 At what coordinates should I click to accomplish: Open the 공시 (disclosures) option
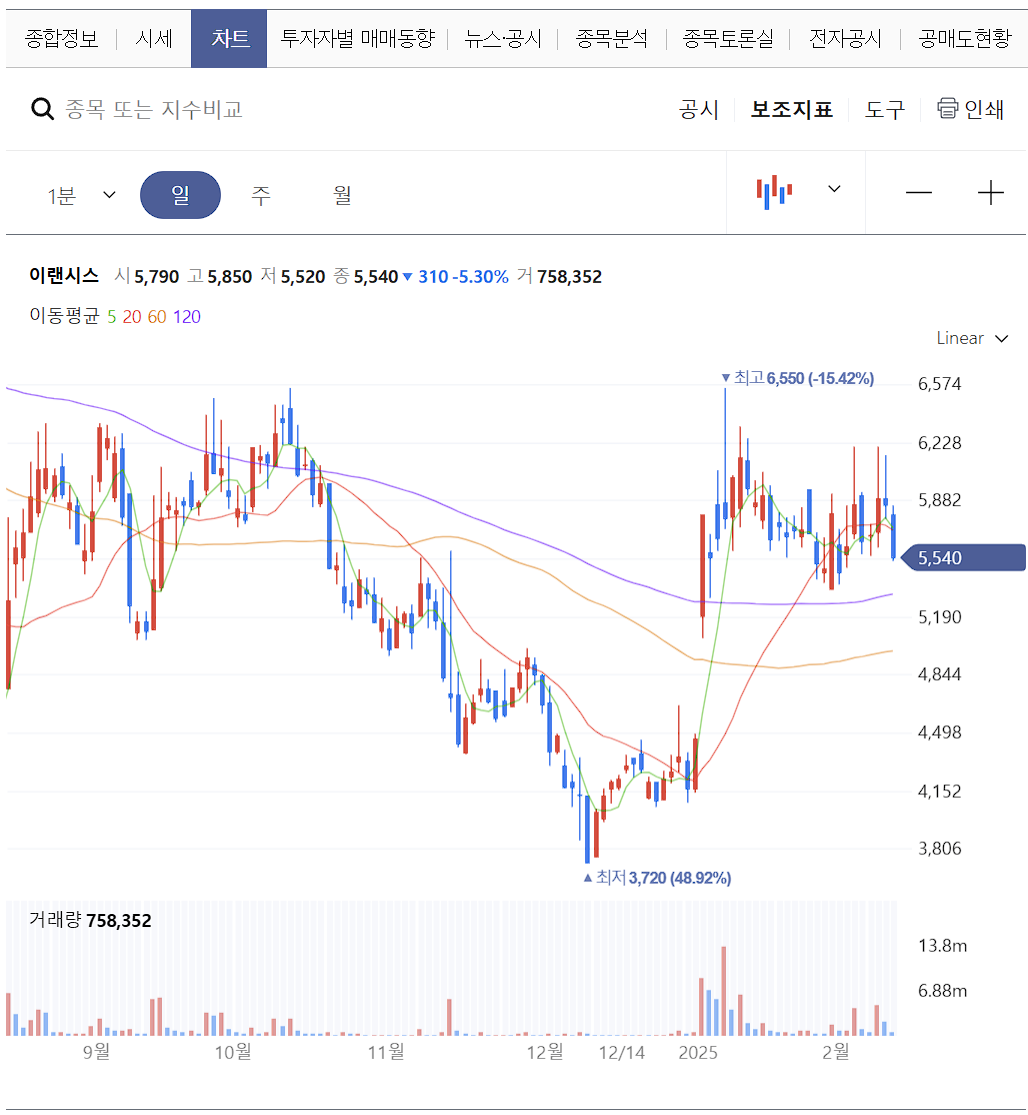[700, 110]
